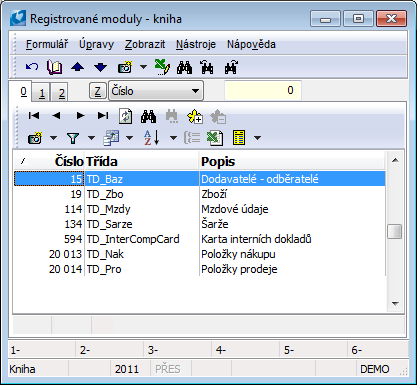Viewport: 417px width, 385px height.
Task: Open the Formulář menu
Action: click(47, 44)
